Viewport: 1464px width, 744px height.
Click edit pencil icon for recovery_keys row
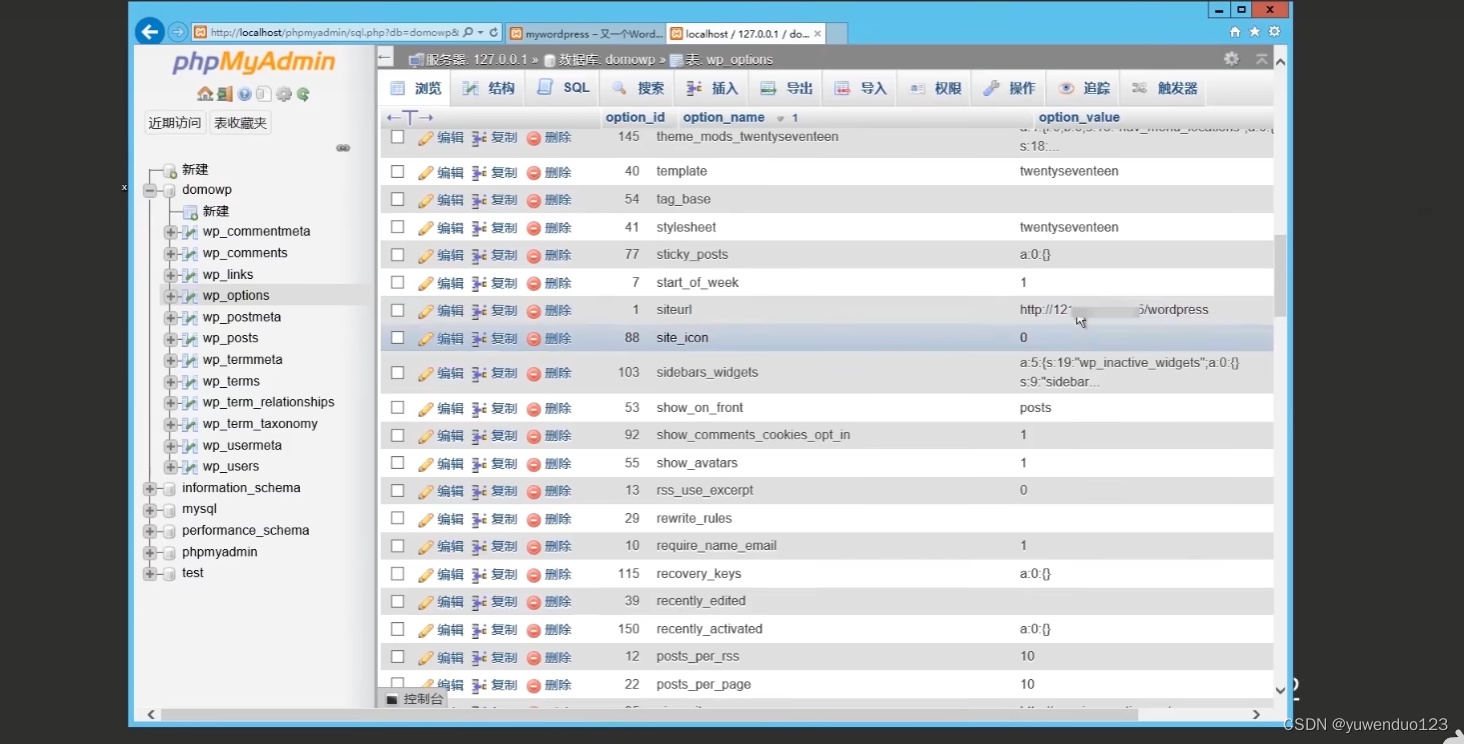click(x=426, y=574)
